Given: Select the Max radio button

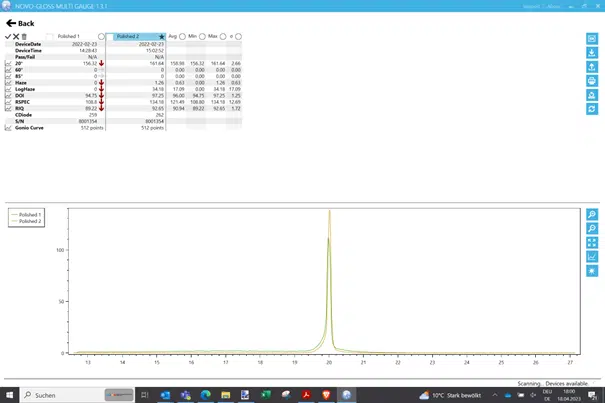Looking at the screenshot, I should pos(225,36).
